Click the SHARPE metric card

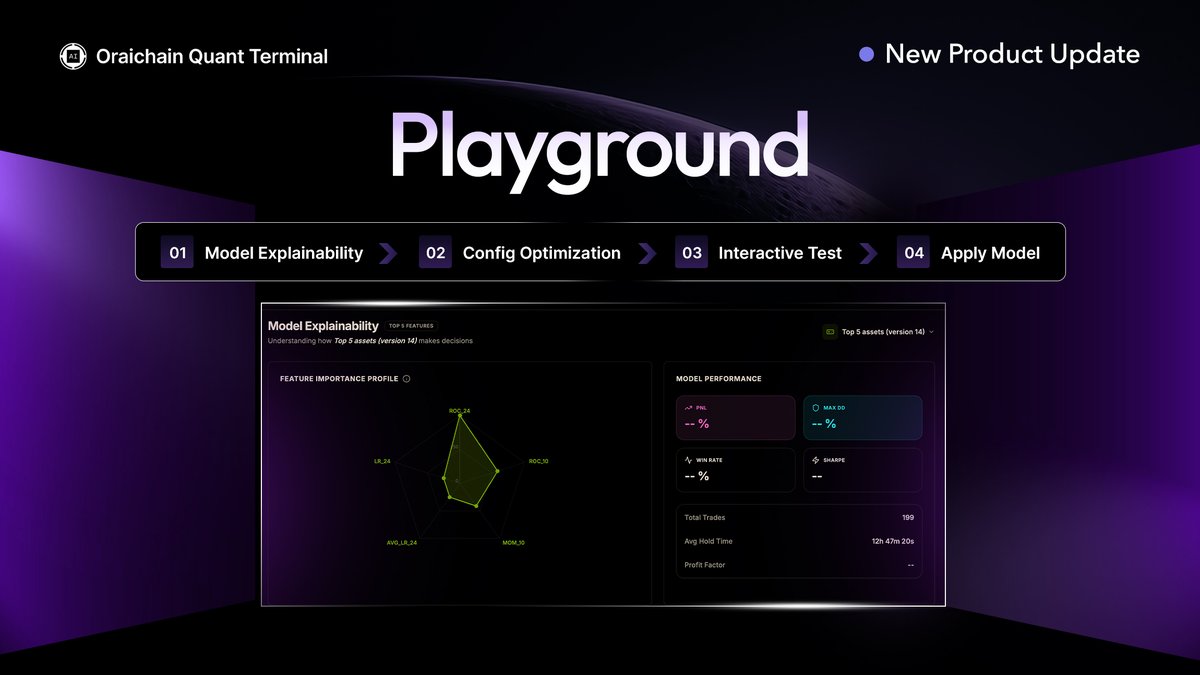[863, 470]
